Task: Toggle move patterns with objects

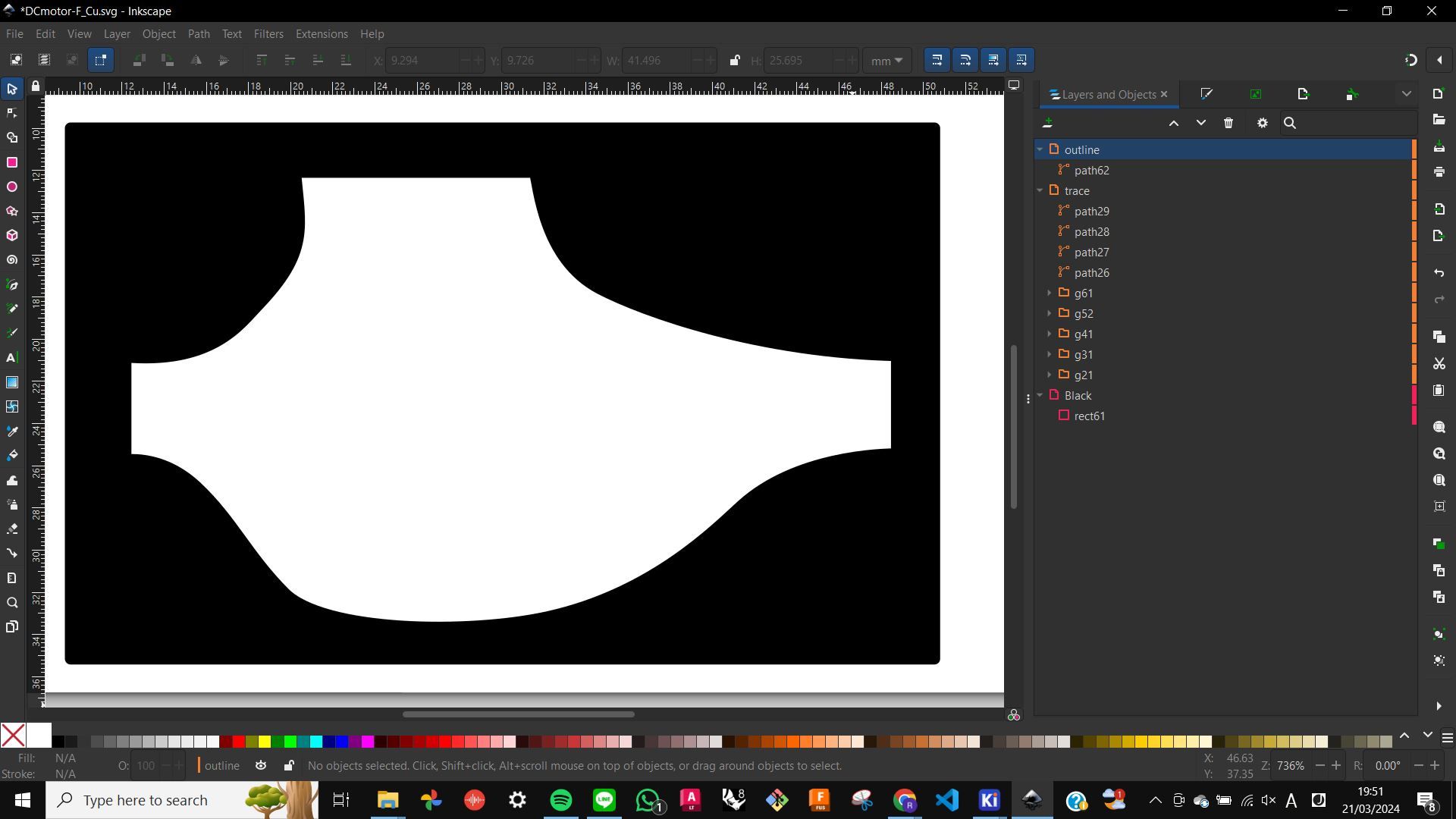Action: [1021, 60]
